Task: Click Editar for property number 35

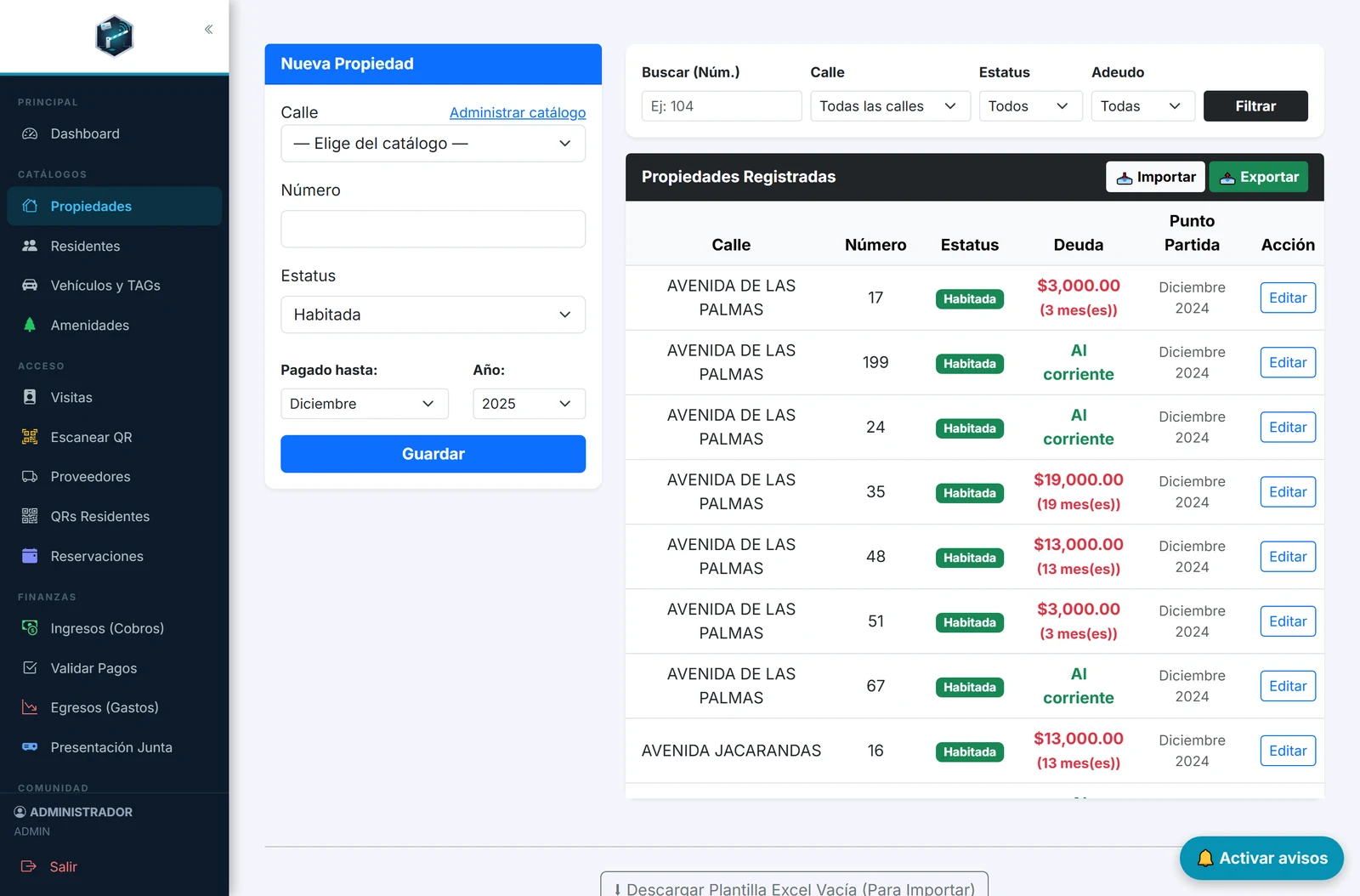Action: coord(1288,491)
